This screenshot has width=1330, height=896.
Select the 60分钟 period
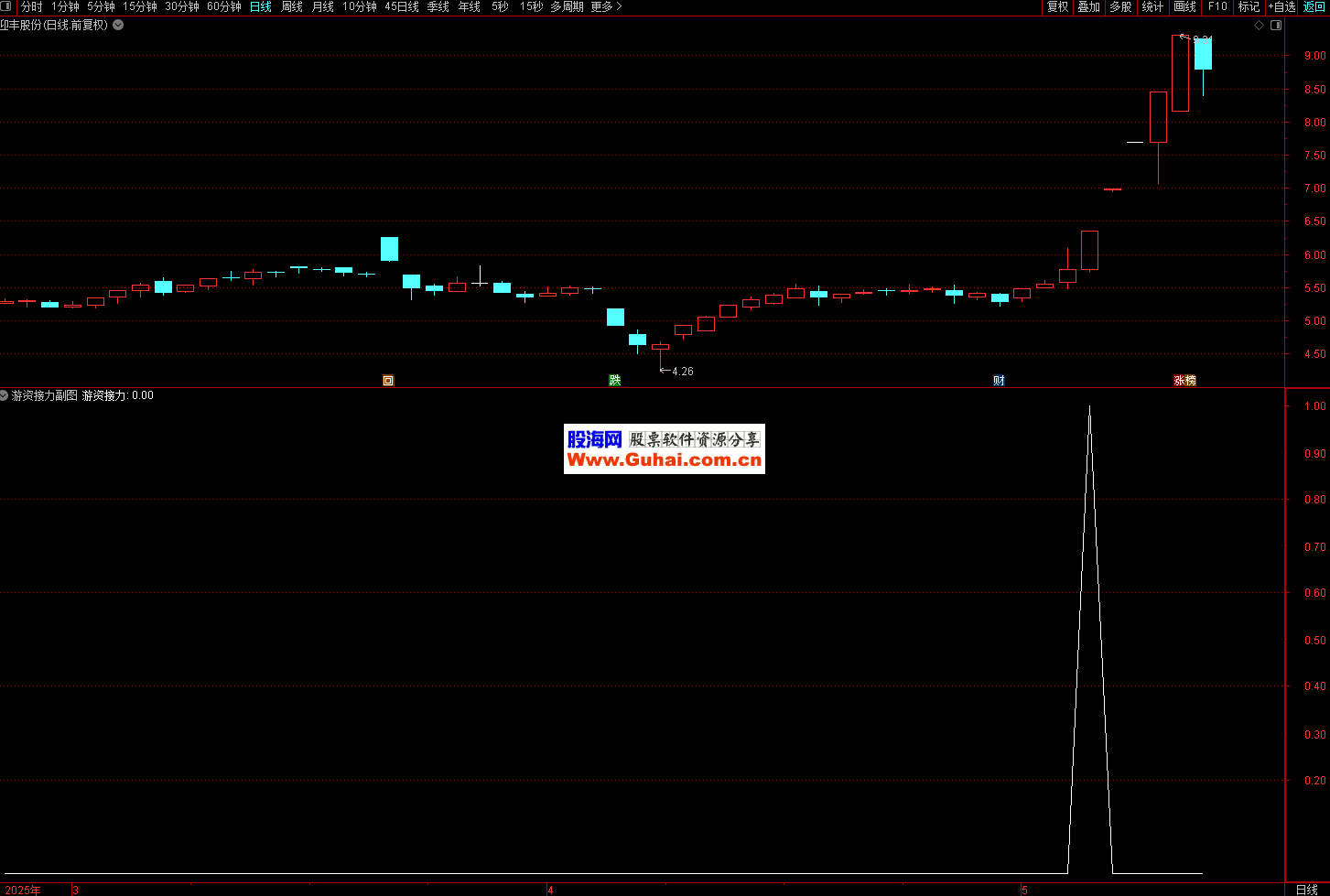point(224,6)
